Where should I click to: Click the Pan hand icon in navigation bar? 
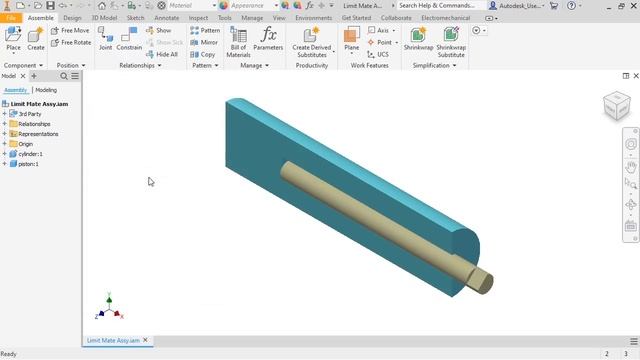[x=631, y=167]
